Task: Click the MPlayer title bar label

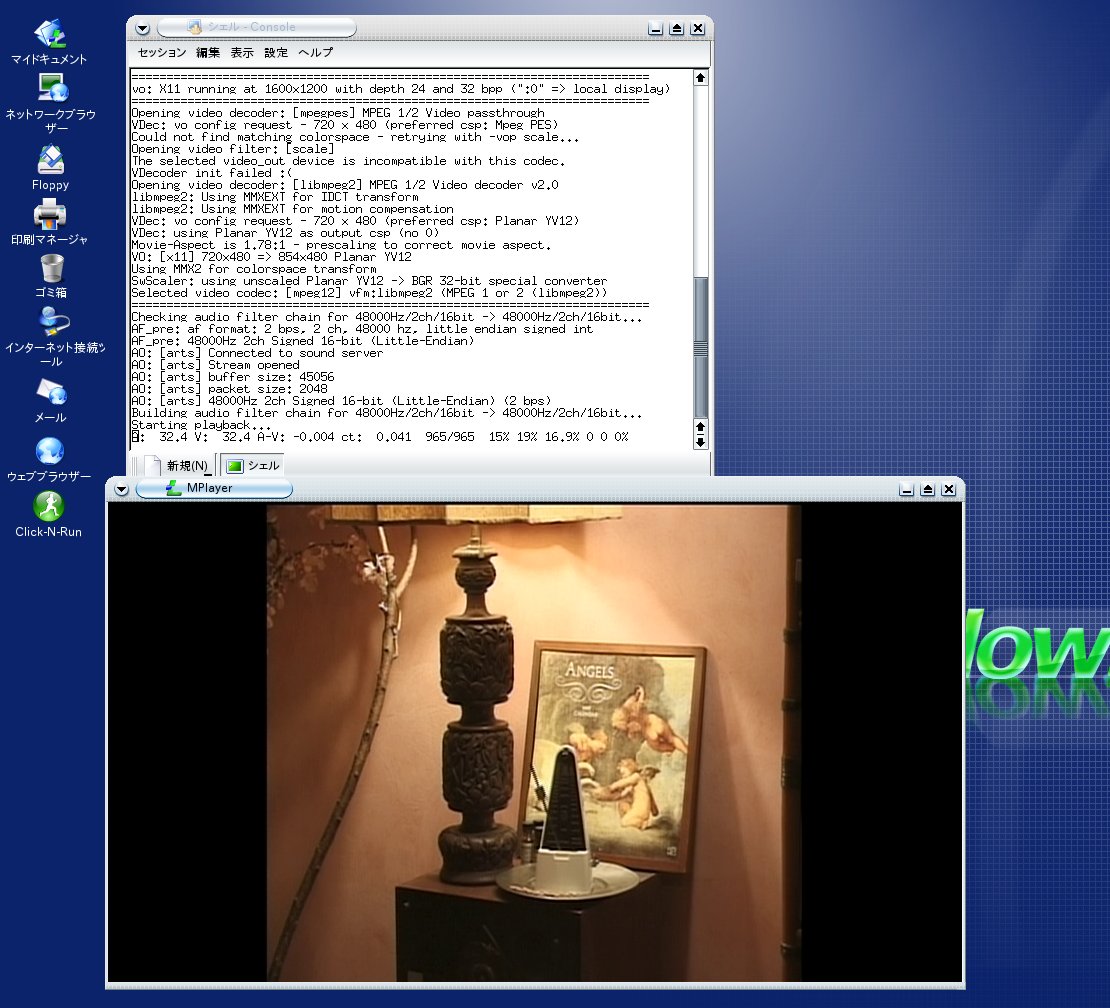Action: click(x=210, y=488)
